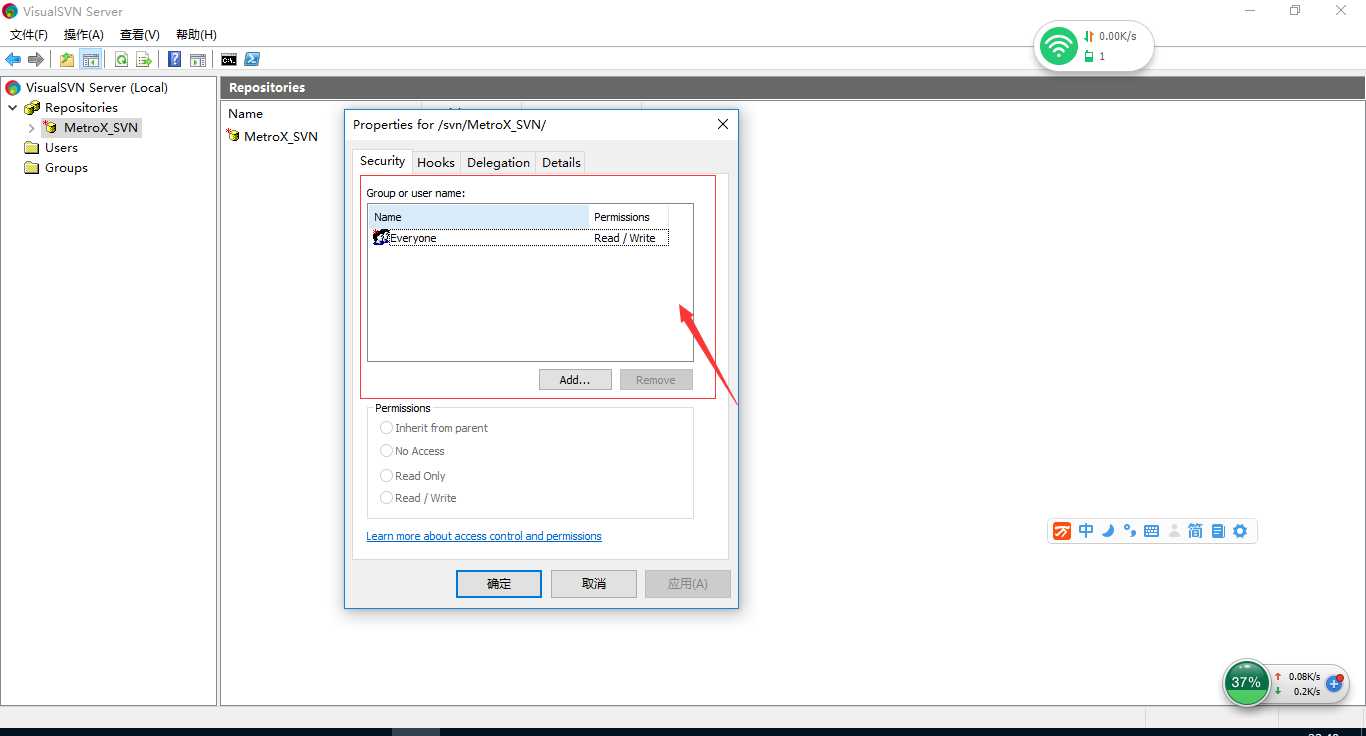Click the Add... button
Image resolution: width=1366 pixels, height=736 pixels.
pos(575,380)
